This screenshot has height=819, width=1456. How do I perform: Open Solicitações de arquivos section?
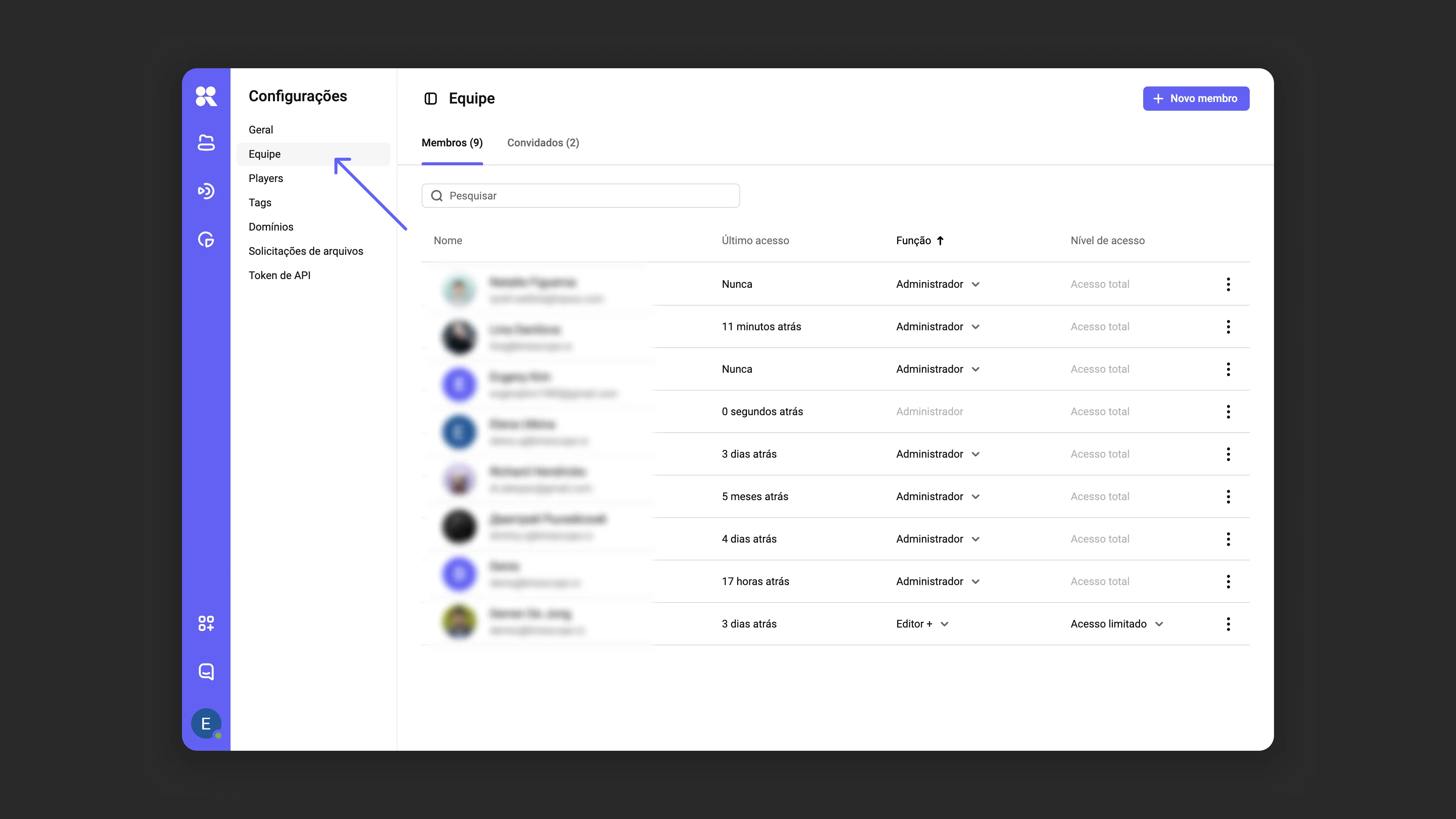[306, 251]
